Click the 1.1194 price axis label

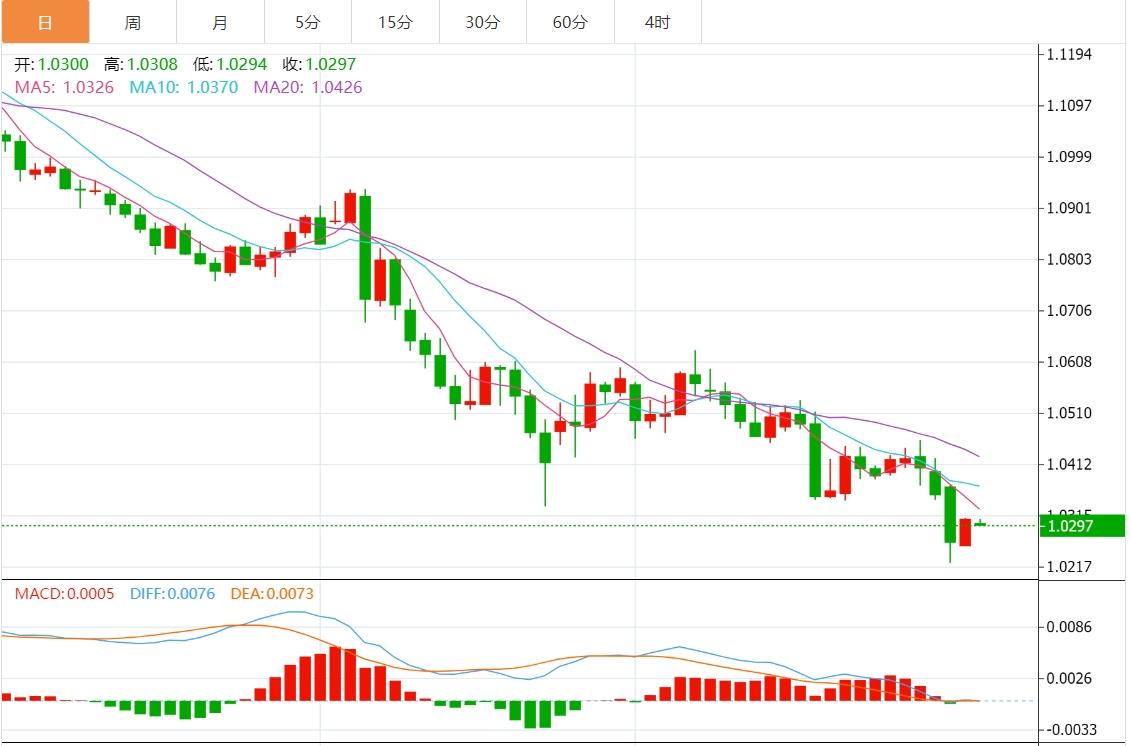click(1069, 54)
